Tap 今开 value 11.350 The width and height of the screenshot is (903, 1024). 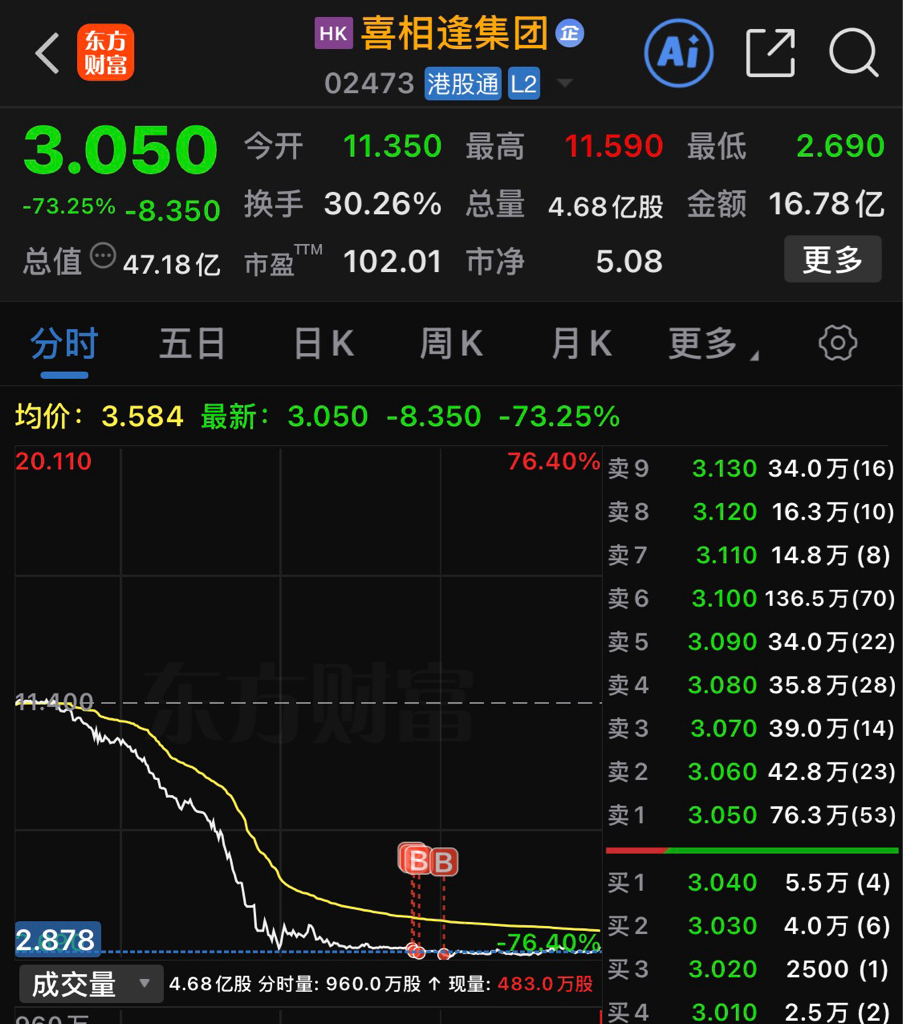pos(392,146)
